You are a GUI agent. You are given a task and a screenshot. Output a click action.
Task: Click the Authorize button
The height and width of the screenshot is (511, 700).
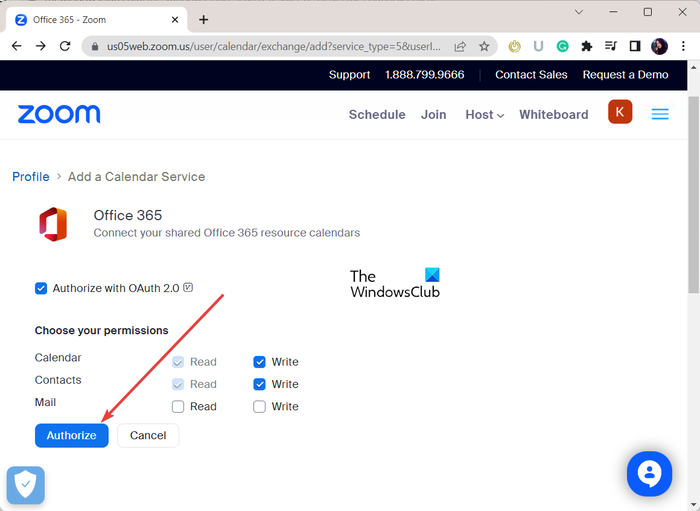coord(71,436)
